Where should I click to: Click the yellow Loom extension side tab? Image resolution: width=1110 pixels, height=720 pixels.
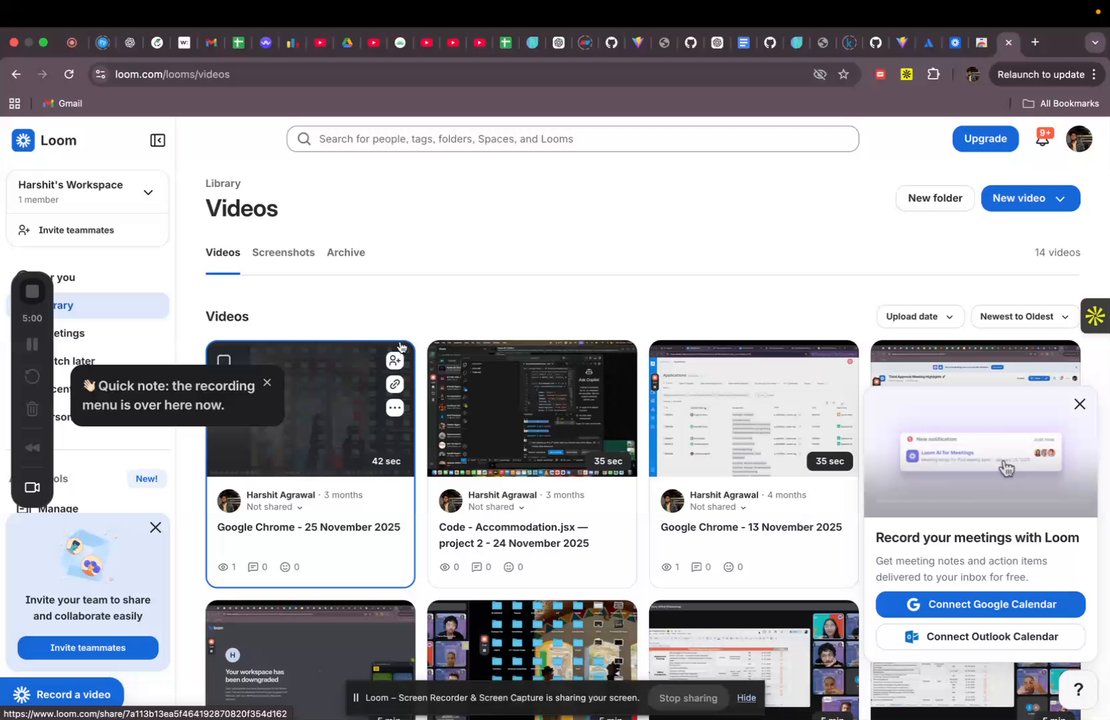[x=1095, y=316]
